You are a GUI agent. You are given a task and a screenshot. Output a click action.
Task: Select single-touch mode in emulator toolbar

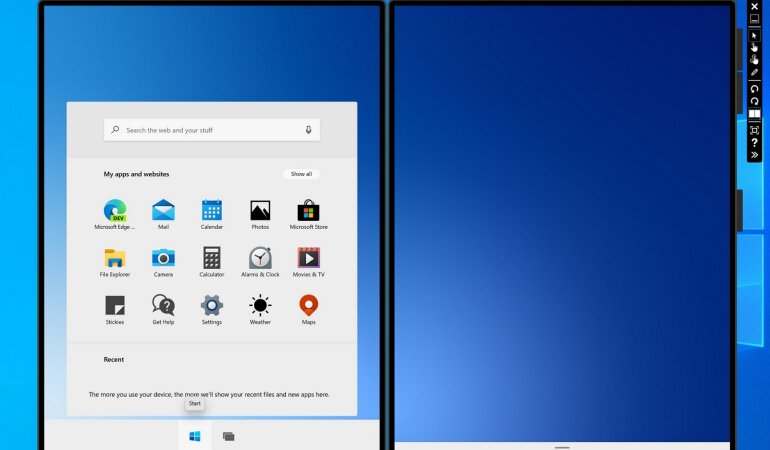click(754, 47)
